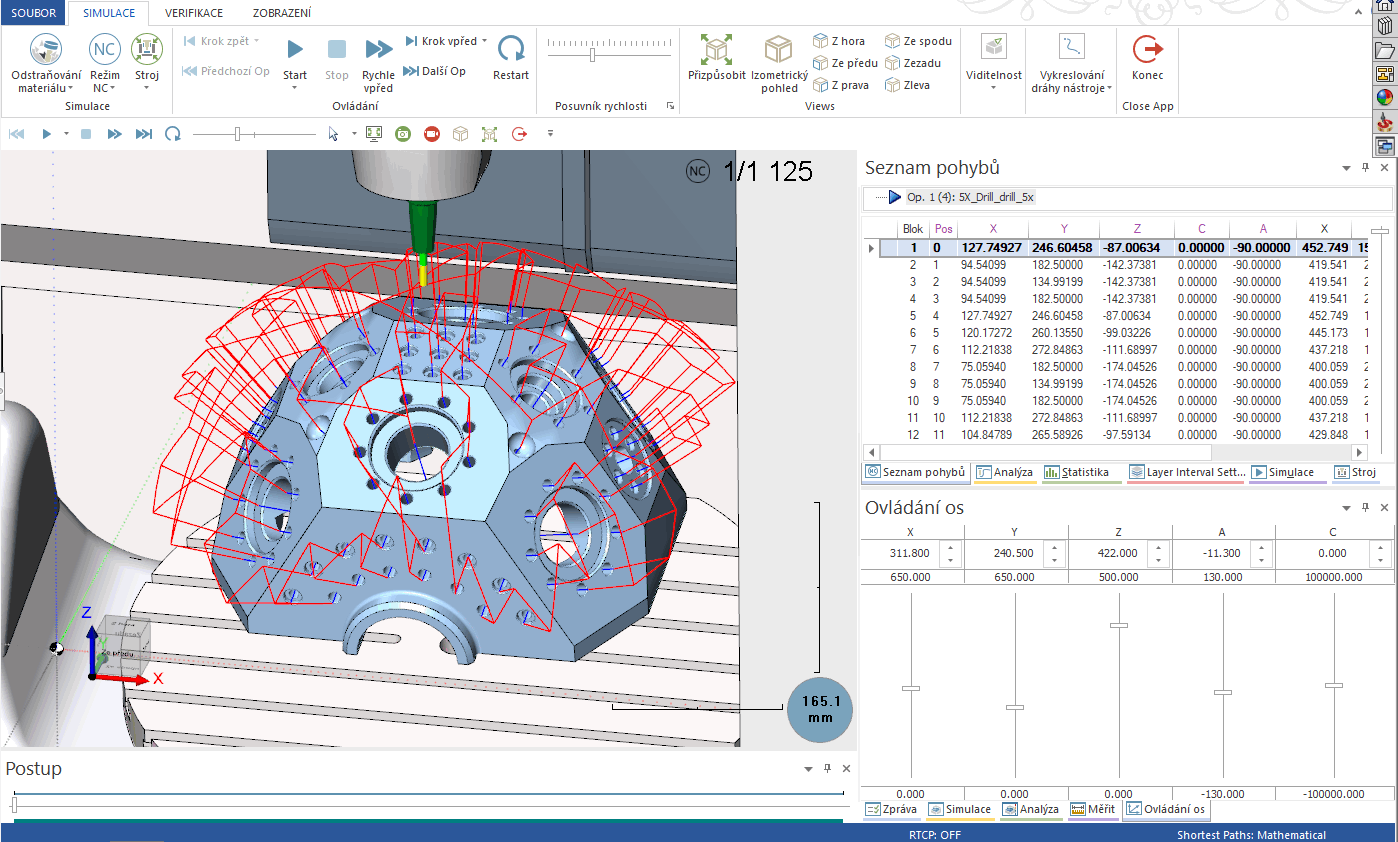Open the VERIFIKACE ribbon tab
1398x842 pixels.
pos(193,13)
